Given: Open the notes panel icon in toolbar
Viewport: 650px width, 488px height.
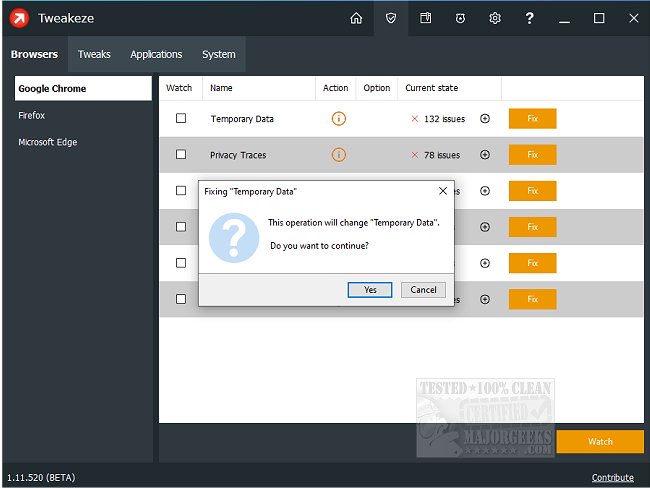Looking at the screenshot, I should [x=425, y=18].
